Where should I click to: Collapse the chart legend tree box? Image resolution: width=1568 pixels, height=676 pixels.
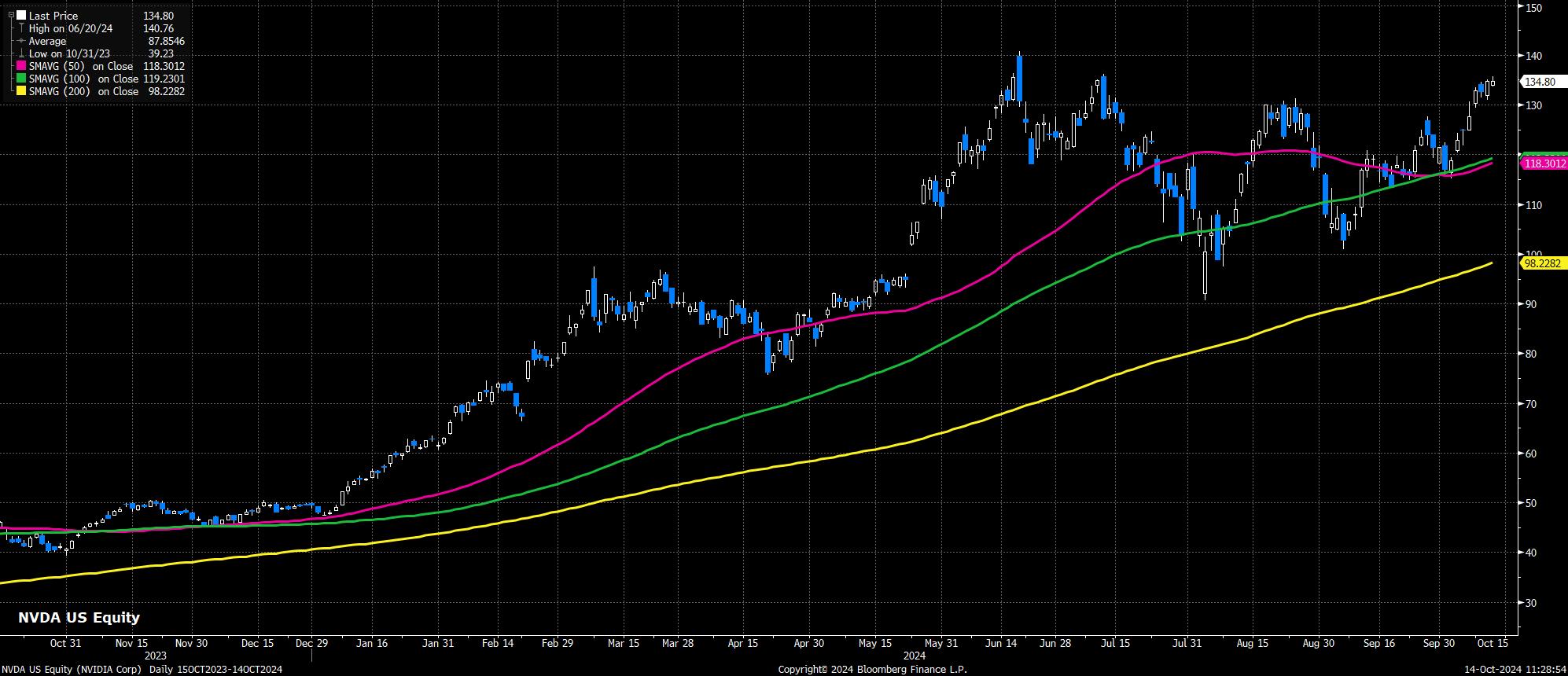tap(12, 16)
